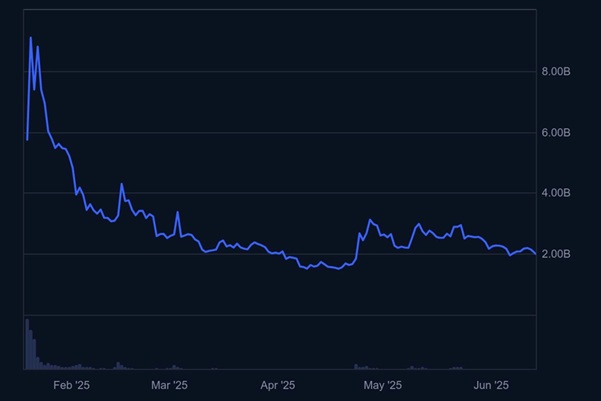Click the 2.00B y-axis label
Image resolution: width=601 pixels, height=401 pixels.
coord(556,254)
